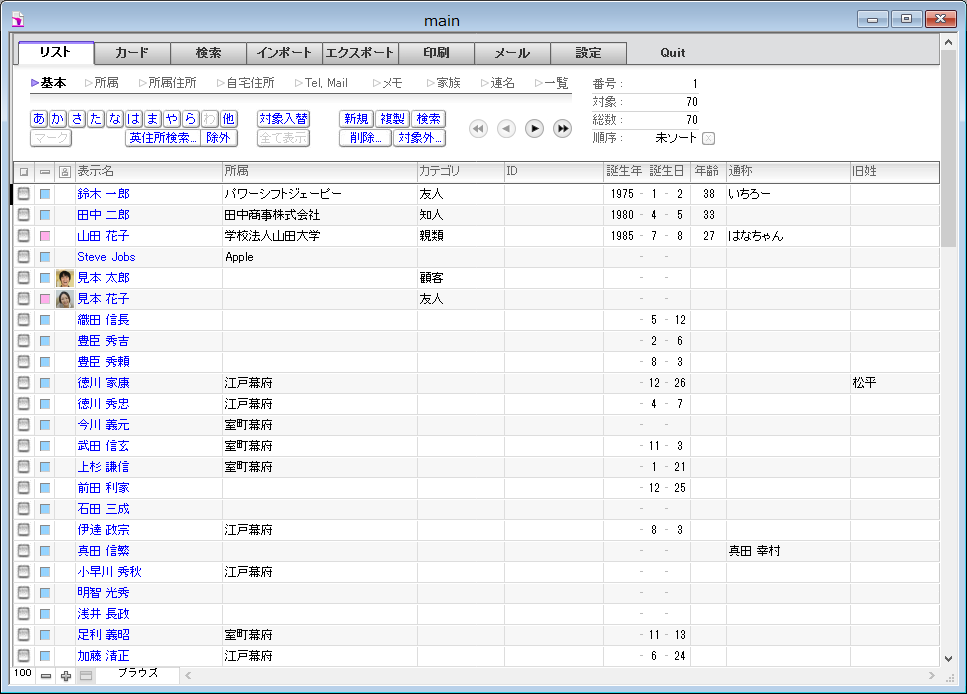Clear sort with the X next to 未ソート

708,138
